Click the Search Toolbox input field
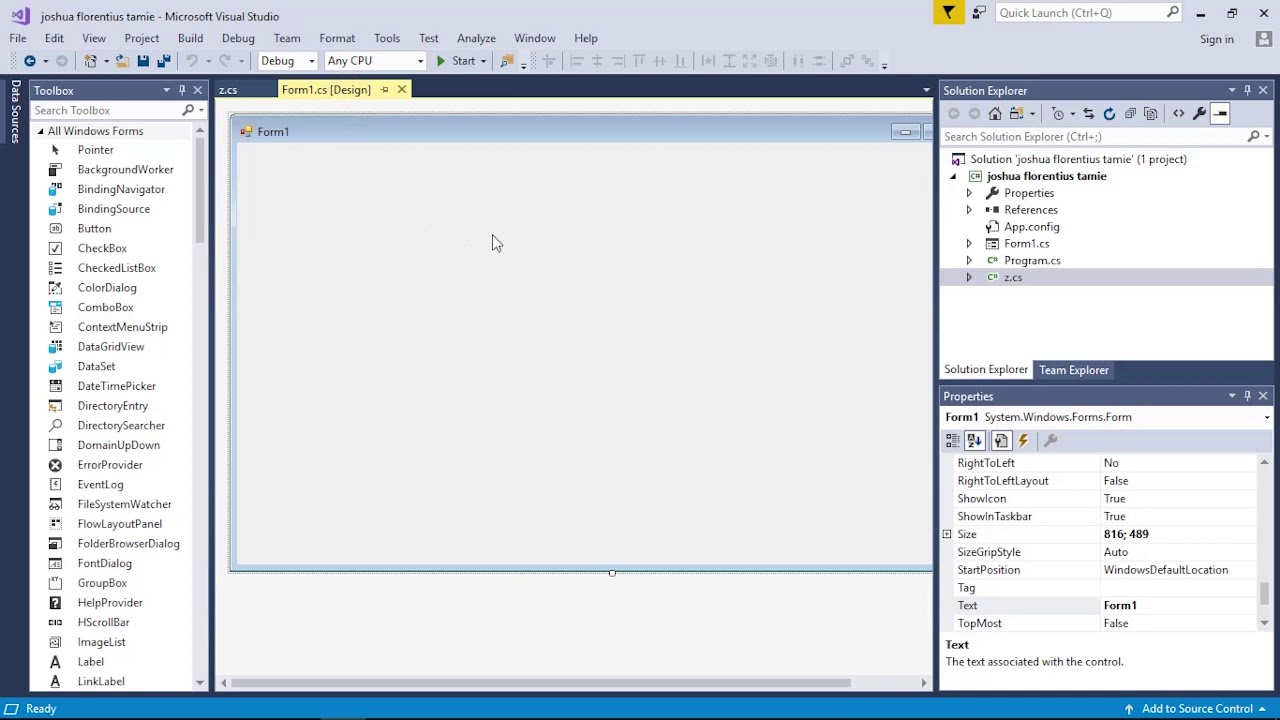The width and height of the screenshot is (1280, 720). (x=105, y=111)
